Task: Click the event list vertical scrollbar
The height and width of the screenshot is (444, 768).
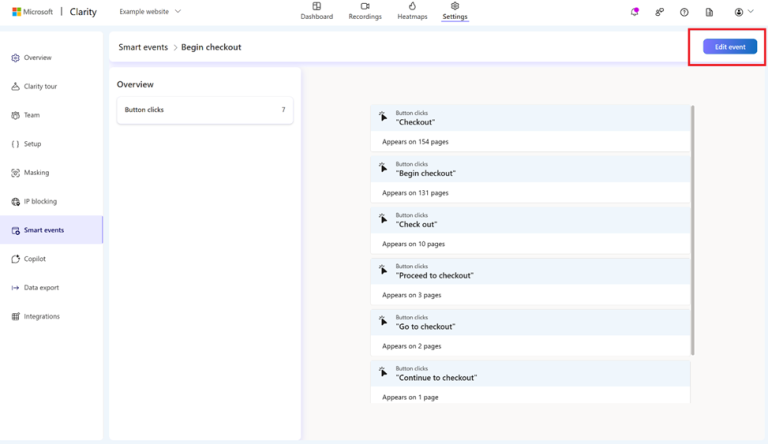Action: point(693,230)
